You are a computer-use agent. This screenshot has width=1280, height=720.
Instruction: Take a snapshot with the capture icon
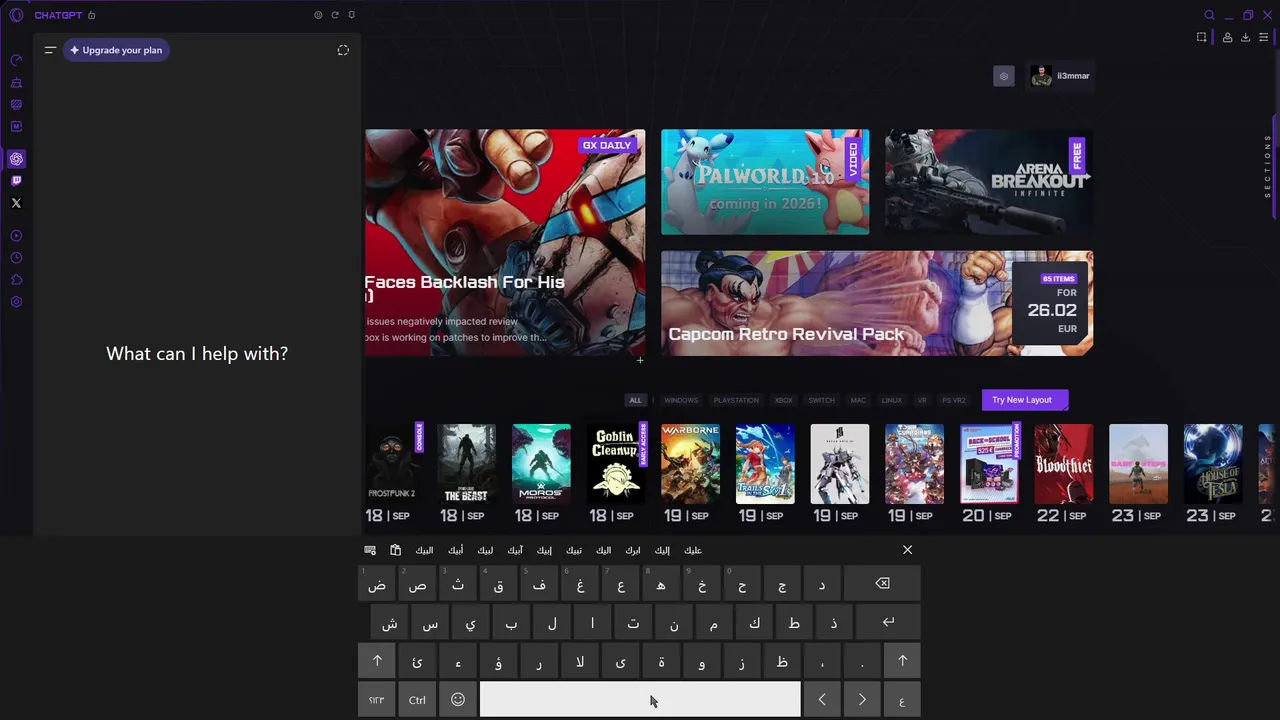tap(1201, 37)
